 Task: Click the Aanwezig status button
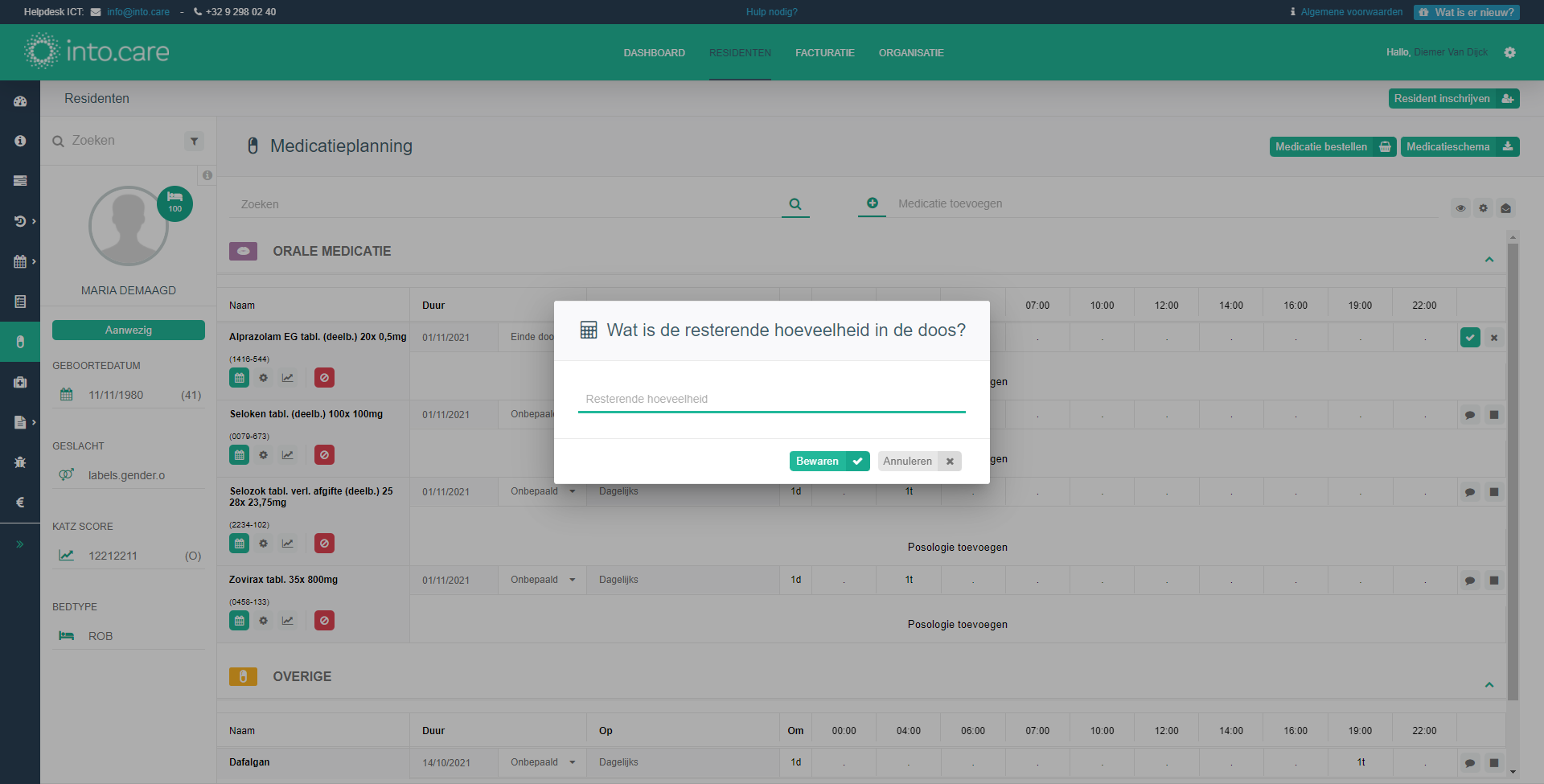pos(129,330)
